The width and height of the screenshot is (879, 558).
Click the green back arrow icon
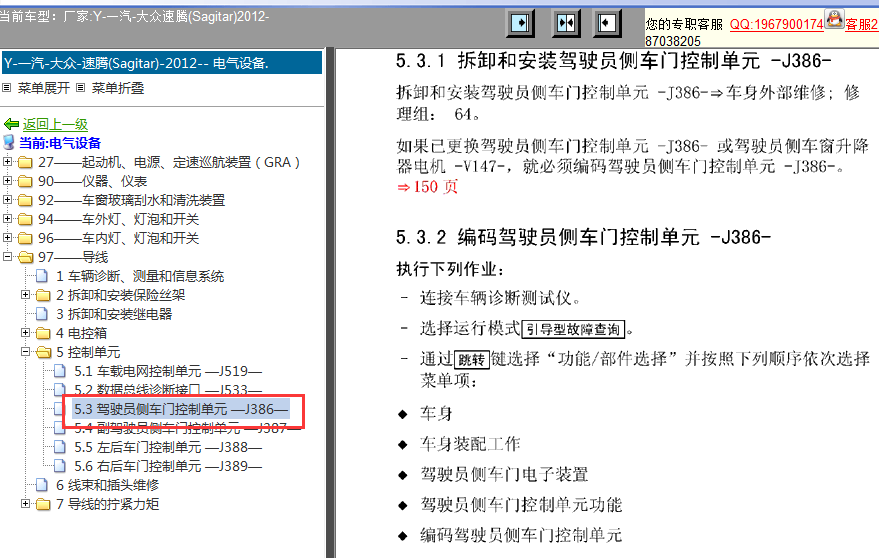(11, 124)
